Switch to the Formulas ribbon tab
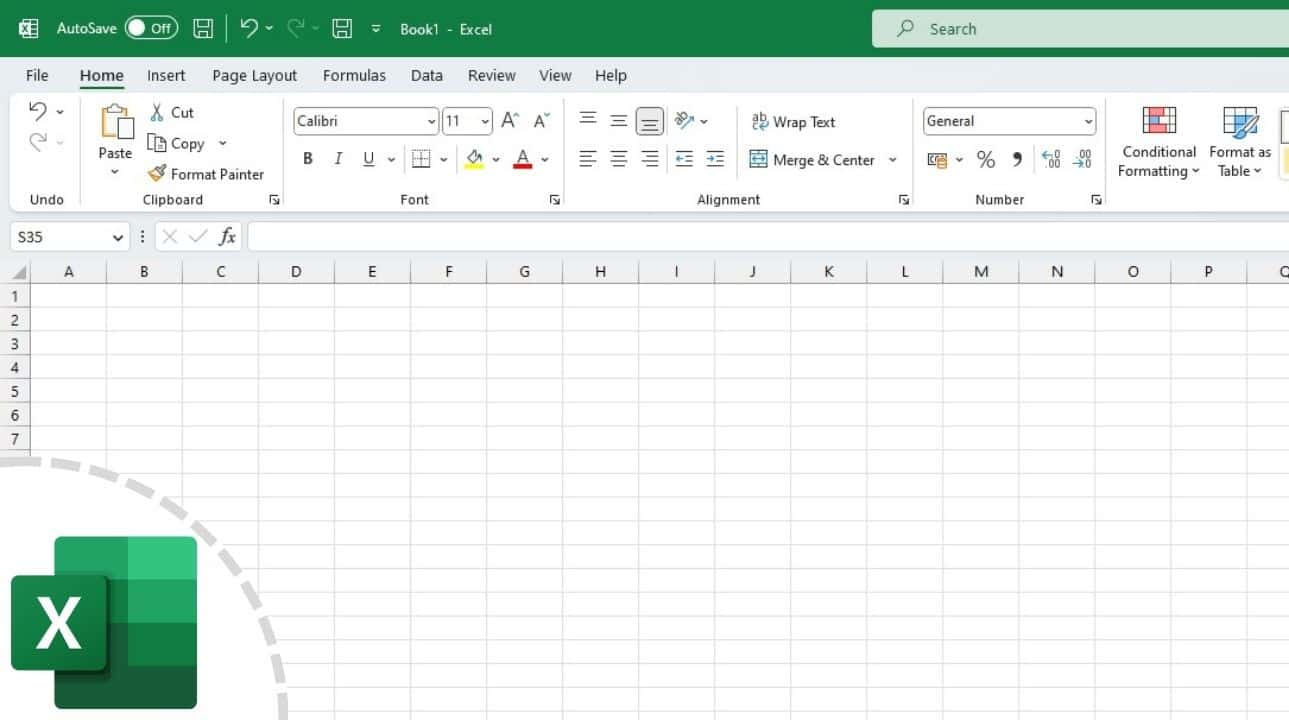Image resolution: width=1289 pixels, height=720 pixels. (x=354, y=75)
